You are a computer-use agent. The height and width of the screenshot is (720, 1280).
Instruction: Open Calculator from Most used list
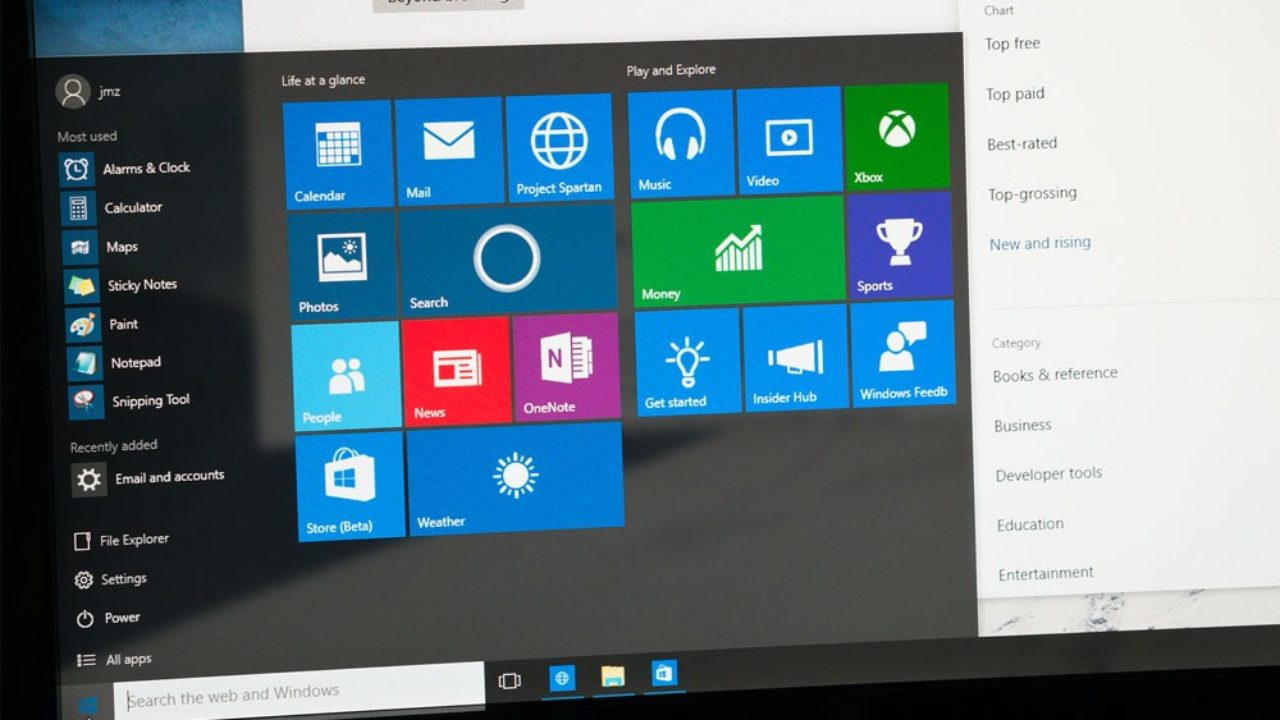(112, 208)
